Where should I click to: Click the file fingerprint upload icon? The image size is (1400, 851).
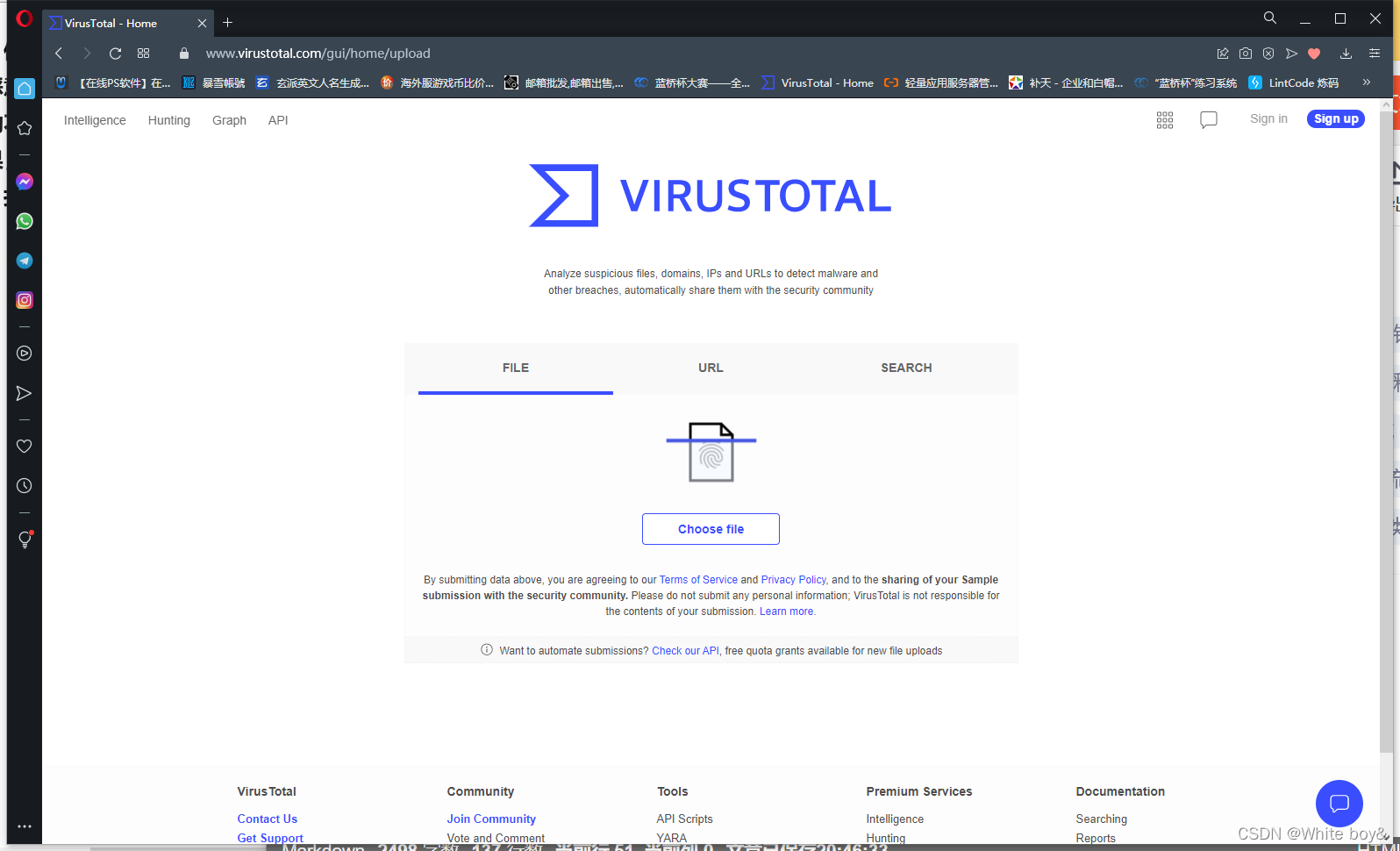tap(711, 452)
